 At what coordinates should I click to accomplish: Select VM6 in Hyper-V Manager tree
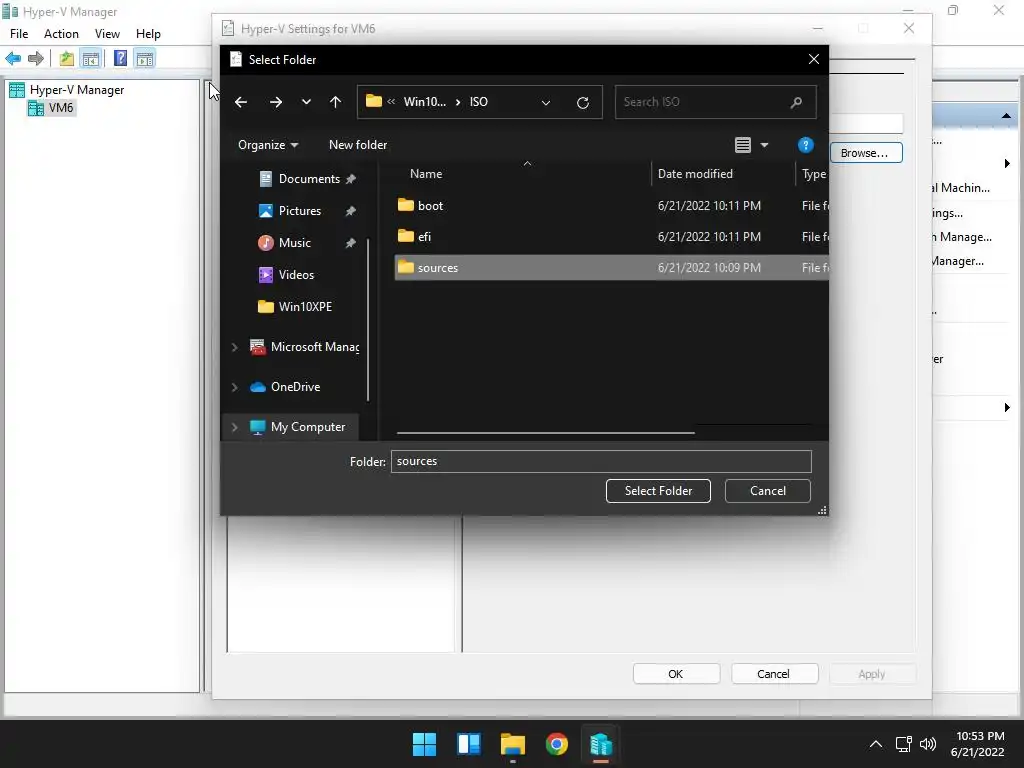click(60, 108)
